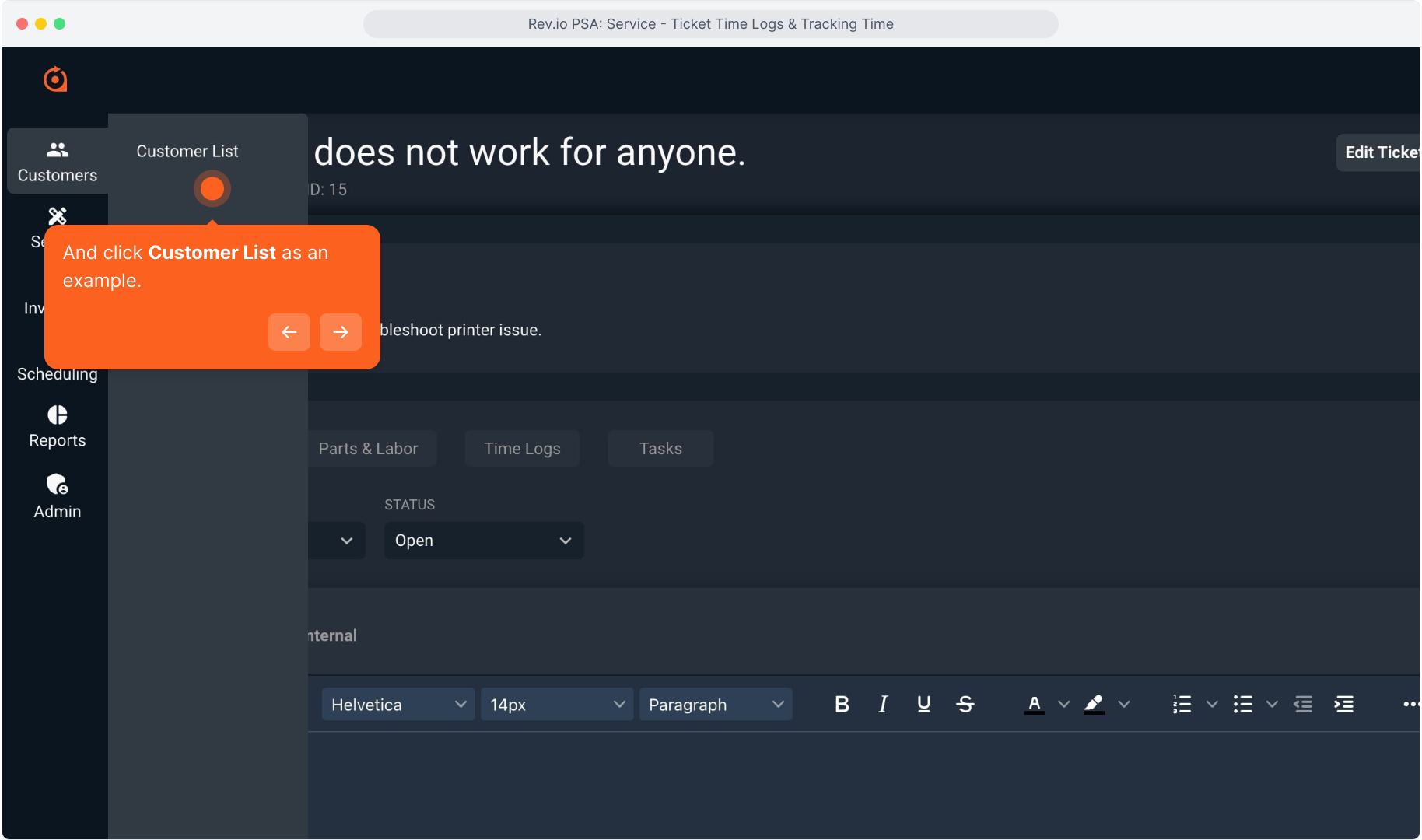
Task: Apply strikethrough formatting
Action: [x=965, y=705]
